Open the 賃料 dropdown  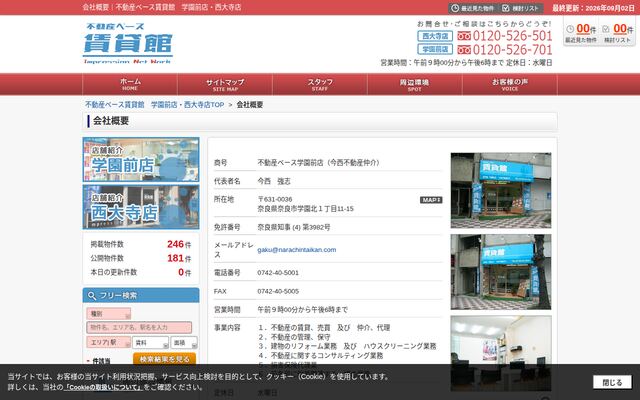(x=150, y=343)
